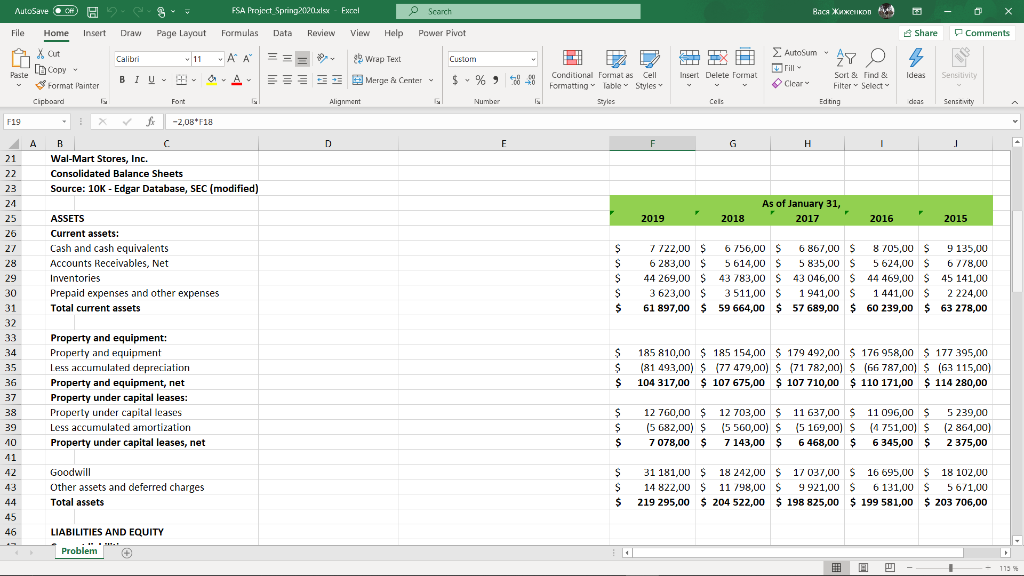Click AutoSum sigma button
This screenshot has width=1024, height=576.
[795, 52]
